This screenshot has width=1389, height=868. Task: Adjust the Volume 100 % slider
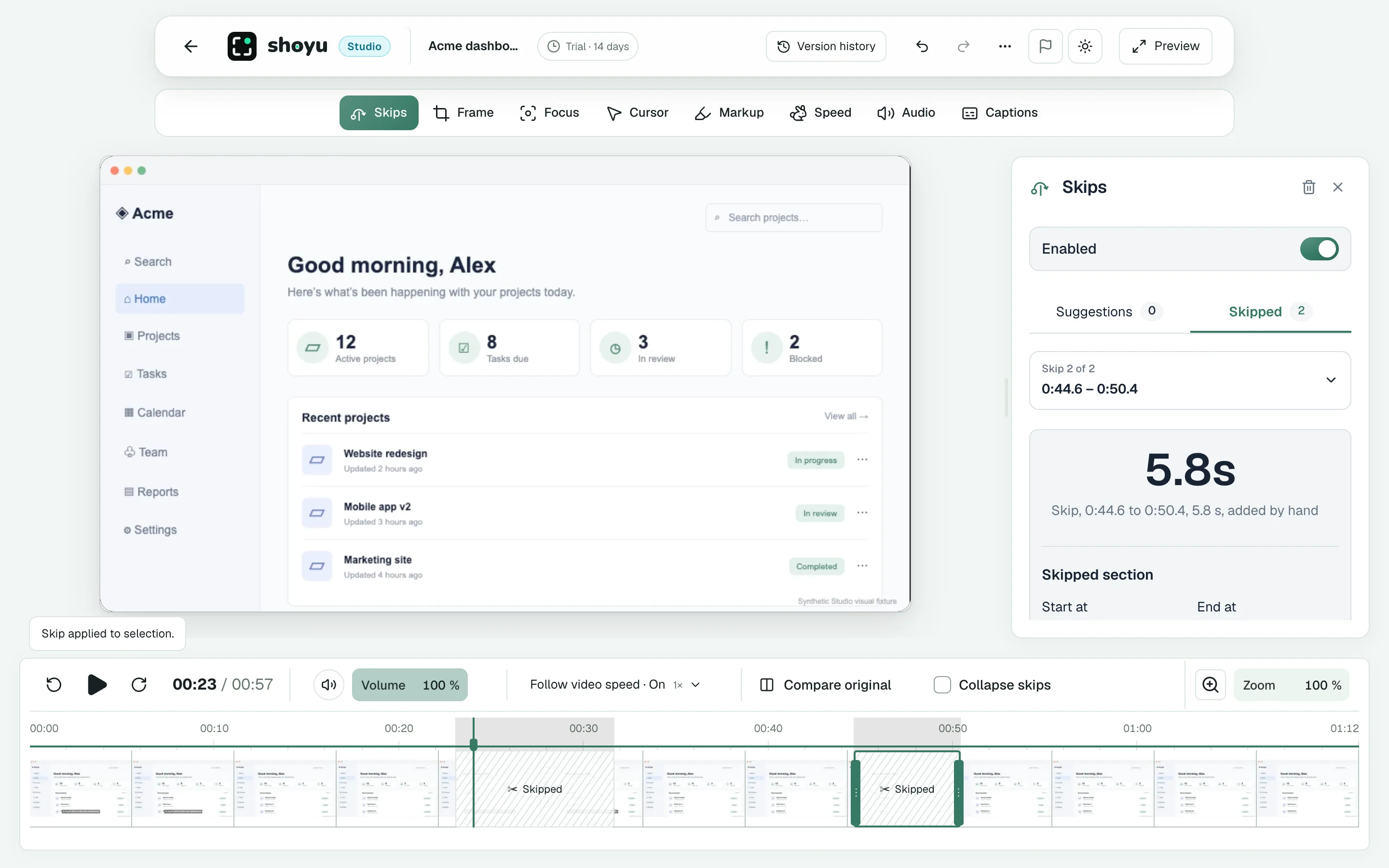410,684
